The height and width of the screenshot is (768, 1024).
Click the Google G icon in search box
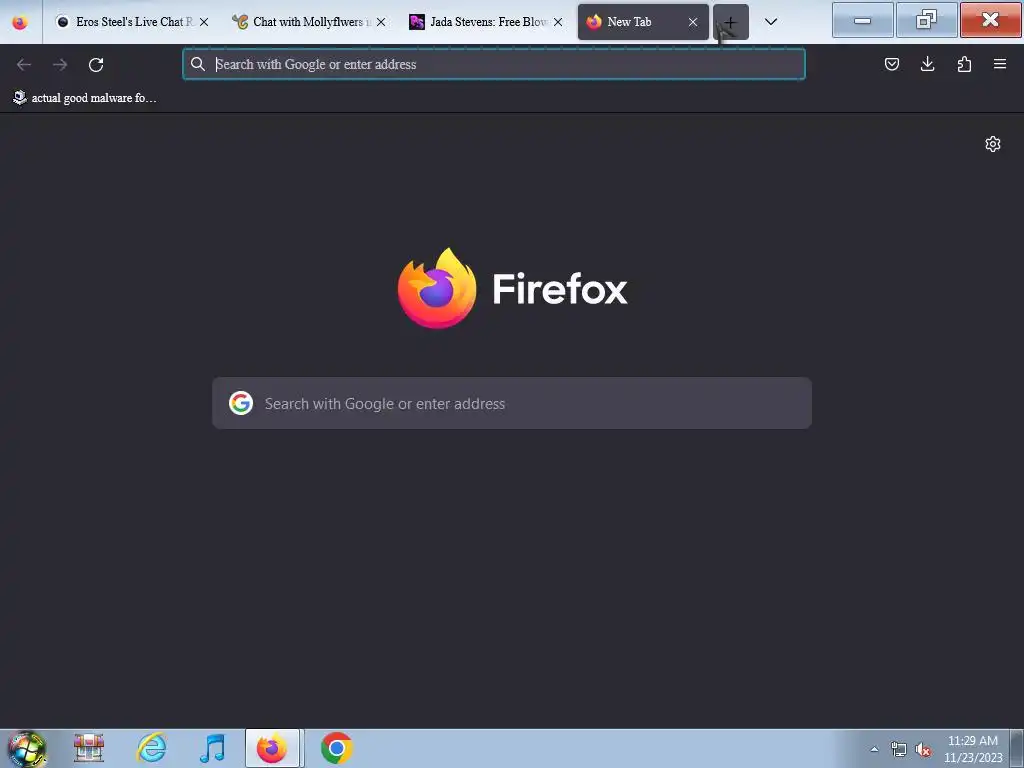click(x=241, y=403)
